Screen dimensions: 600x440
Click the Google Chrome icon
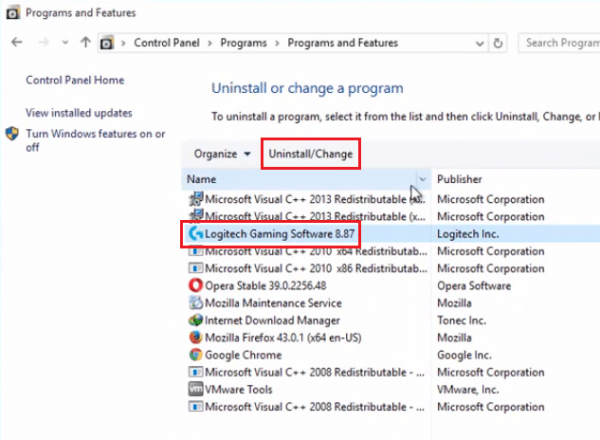pyautogui.click(x=196, y=355)
